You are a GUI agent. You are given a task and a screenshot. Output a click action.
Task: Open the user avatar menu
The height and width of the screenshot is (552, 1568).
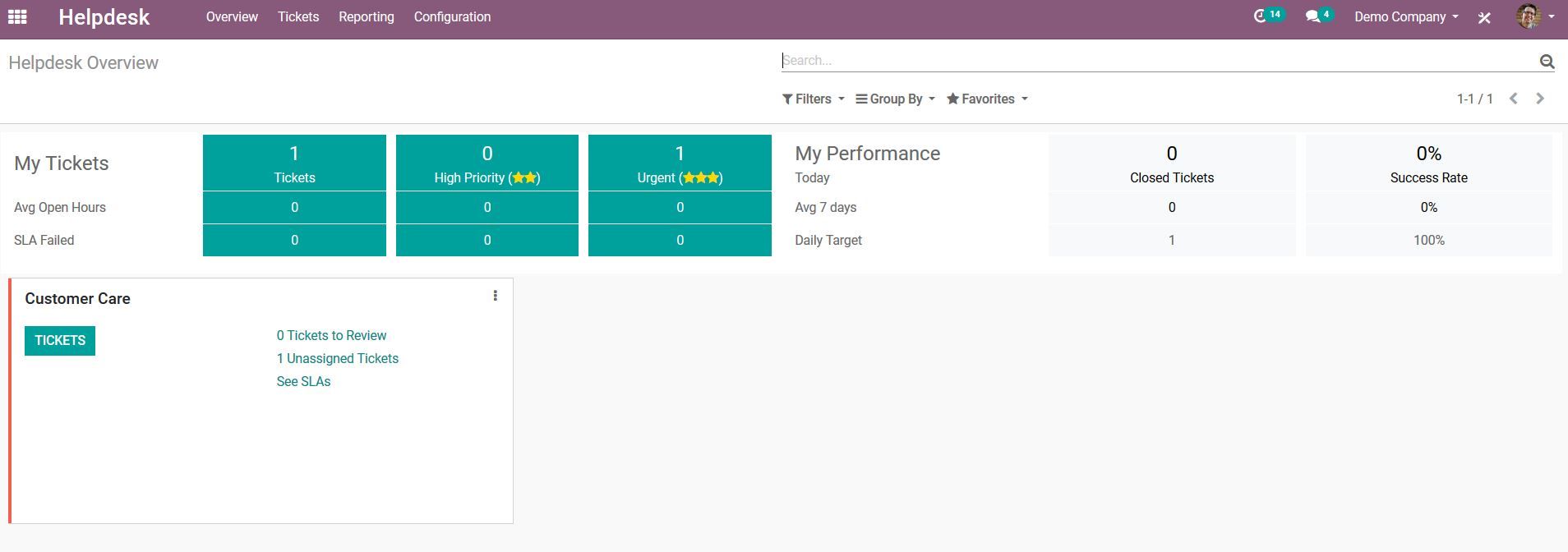(1535, 16)
